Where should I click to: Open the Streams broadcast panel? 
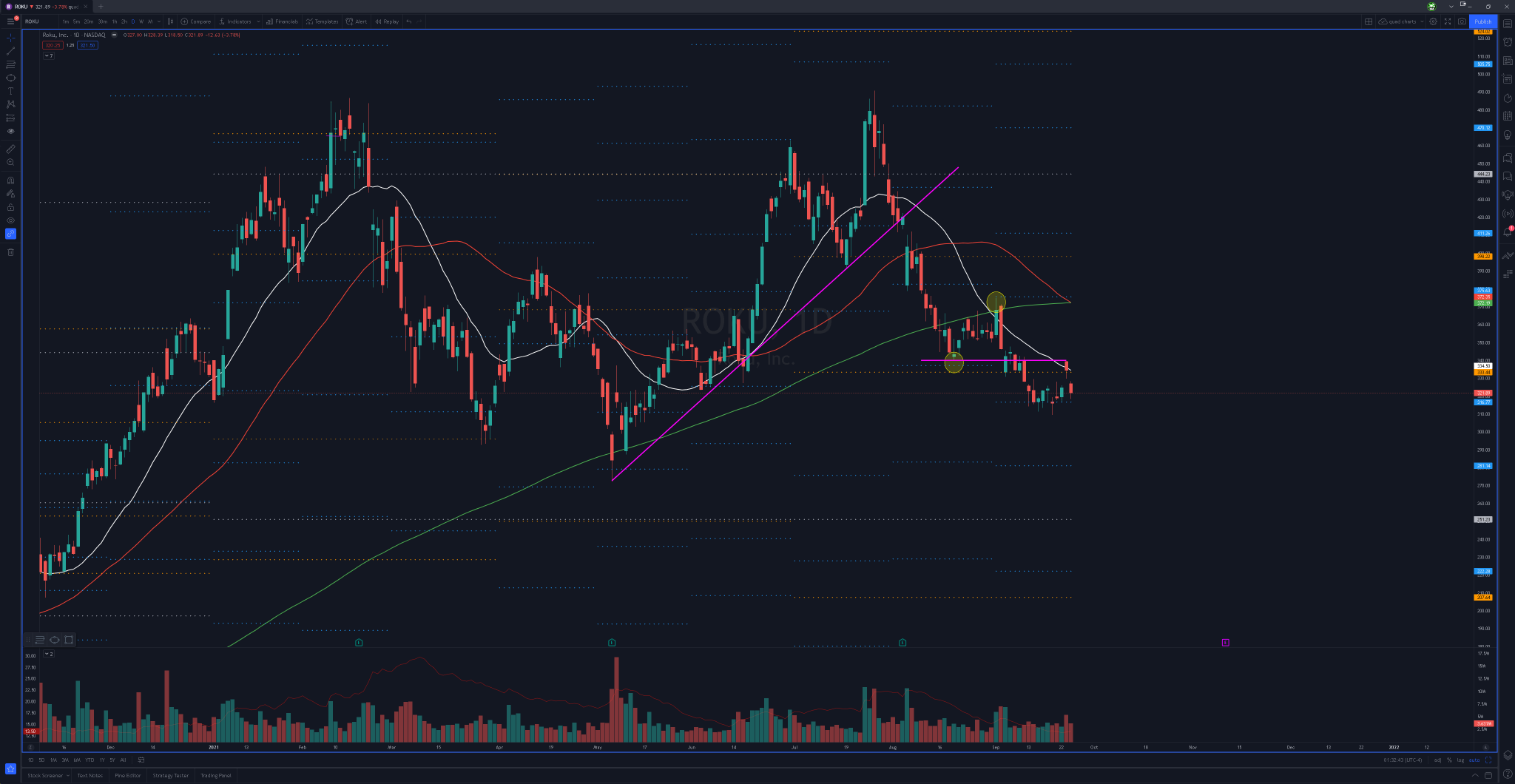click(1508, 214)
